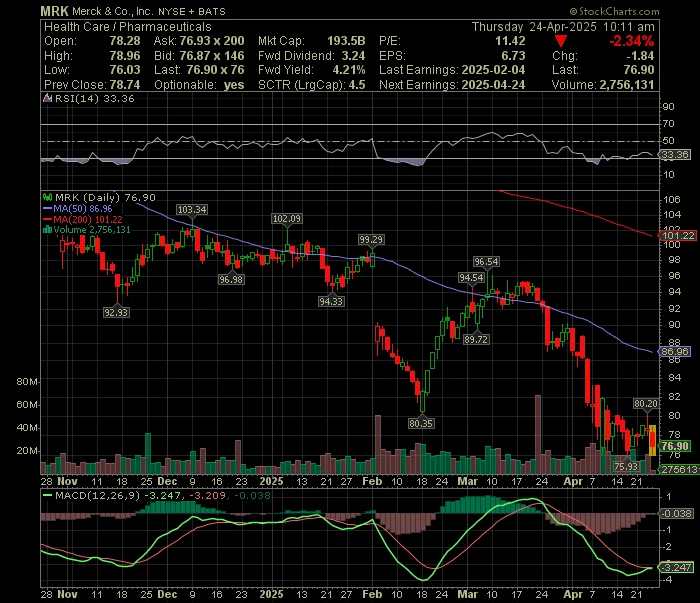Screen dimensions: 700x603
Task: Click the MRK ticker symbol in the title
Action: pos(54,11)
